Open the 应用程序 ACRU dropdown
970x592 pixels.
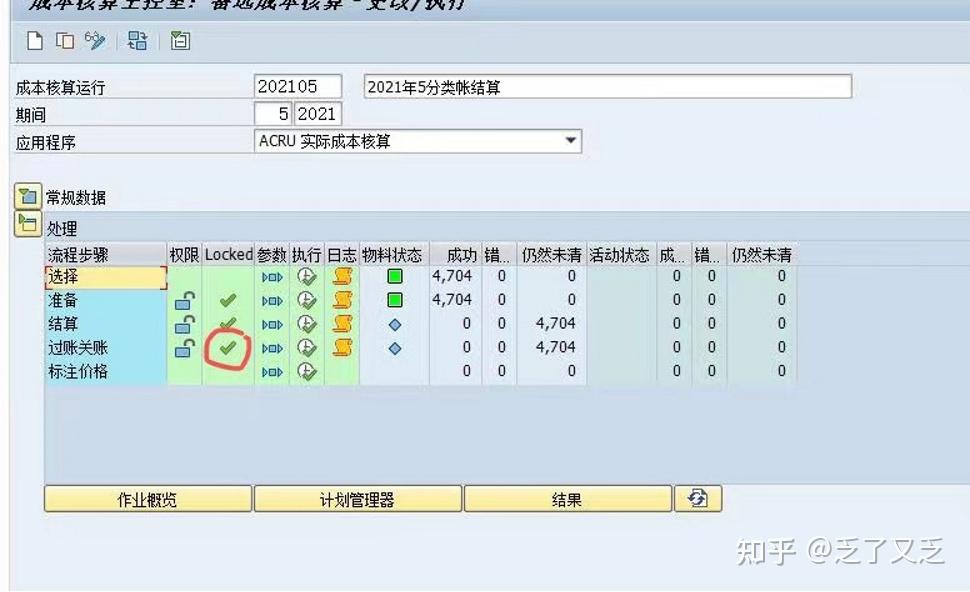click(571, 141)
